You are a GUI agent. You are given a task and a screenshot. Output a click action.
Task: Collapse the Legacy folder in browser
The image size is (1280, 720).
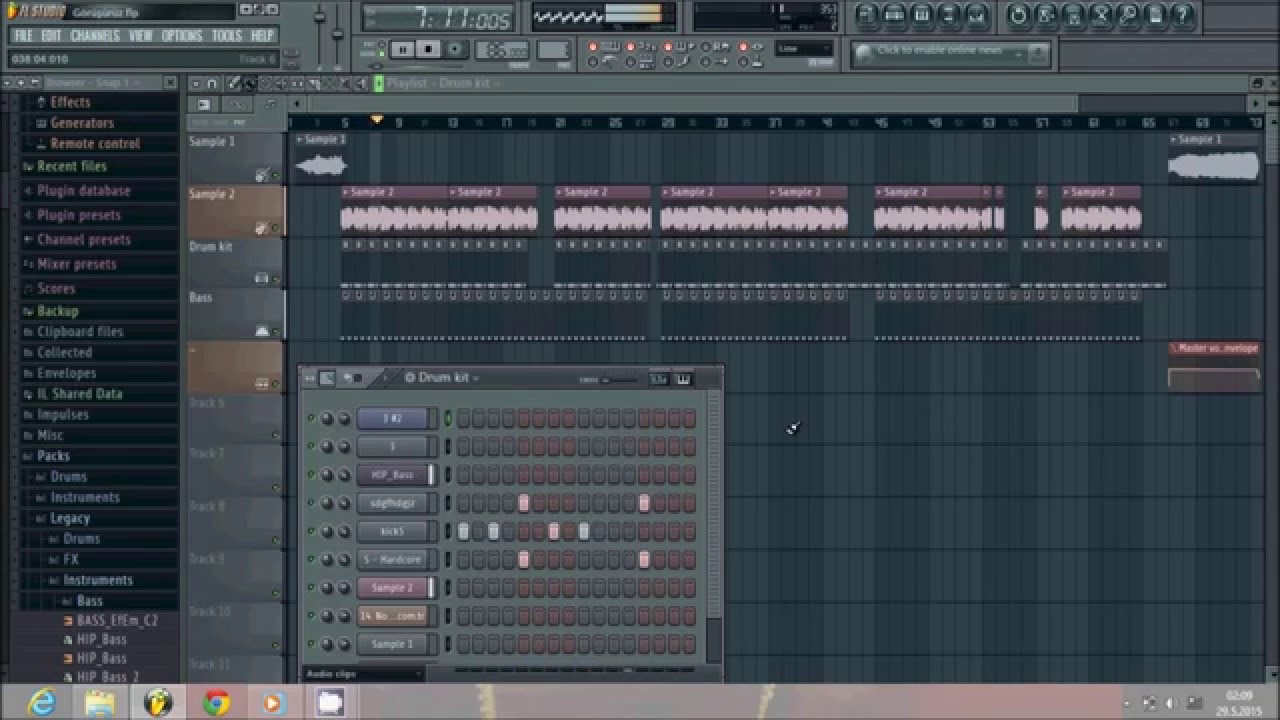(70, 518)
